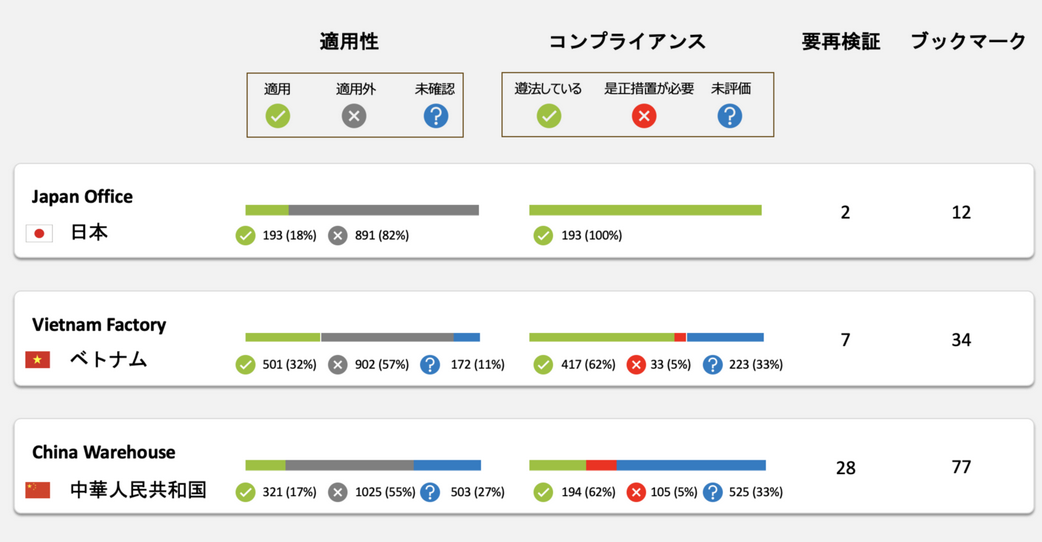Click Japan's gray 891 (82%) not-applicable icon
Screen dimensions: 1042x542
click(x=338, y=236)
